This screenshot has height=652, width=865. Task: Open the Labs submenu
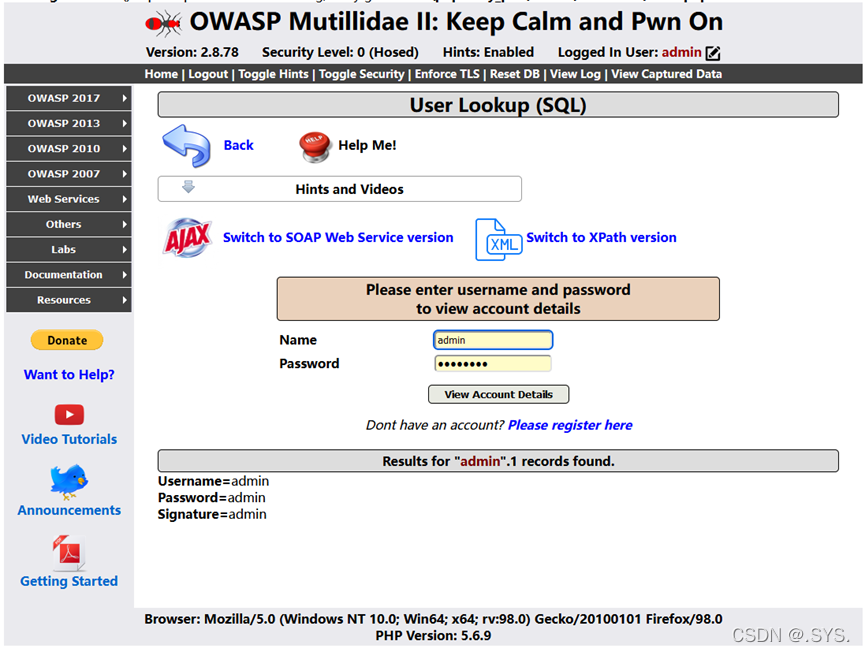[x=69, y=249]
